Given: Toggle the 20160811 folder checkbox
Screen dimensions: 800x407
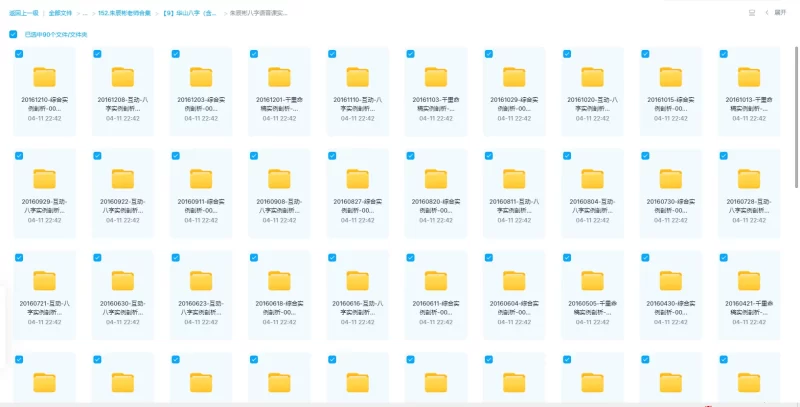Looking at the screenshot, I should click(x=490, y=156).
